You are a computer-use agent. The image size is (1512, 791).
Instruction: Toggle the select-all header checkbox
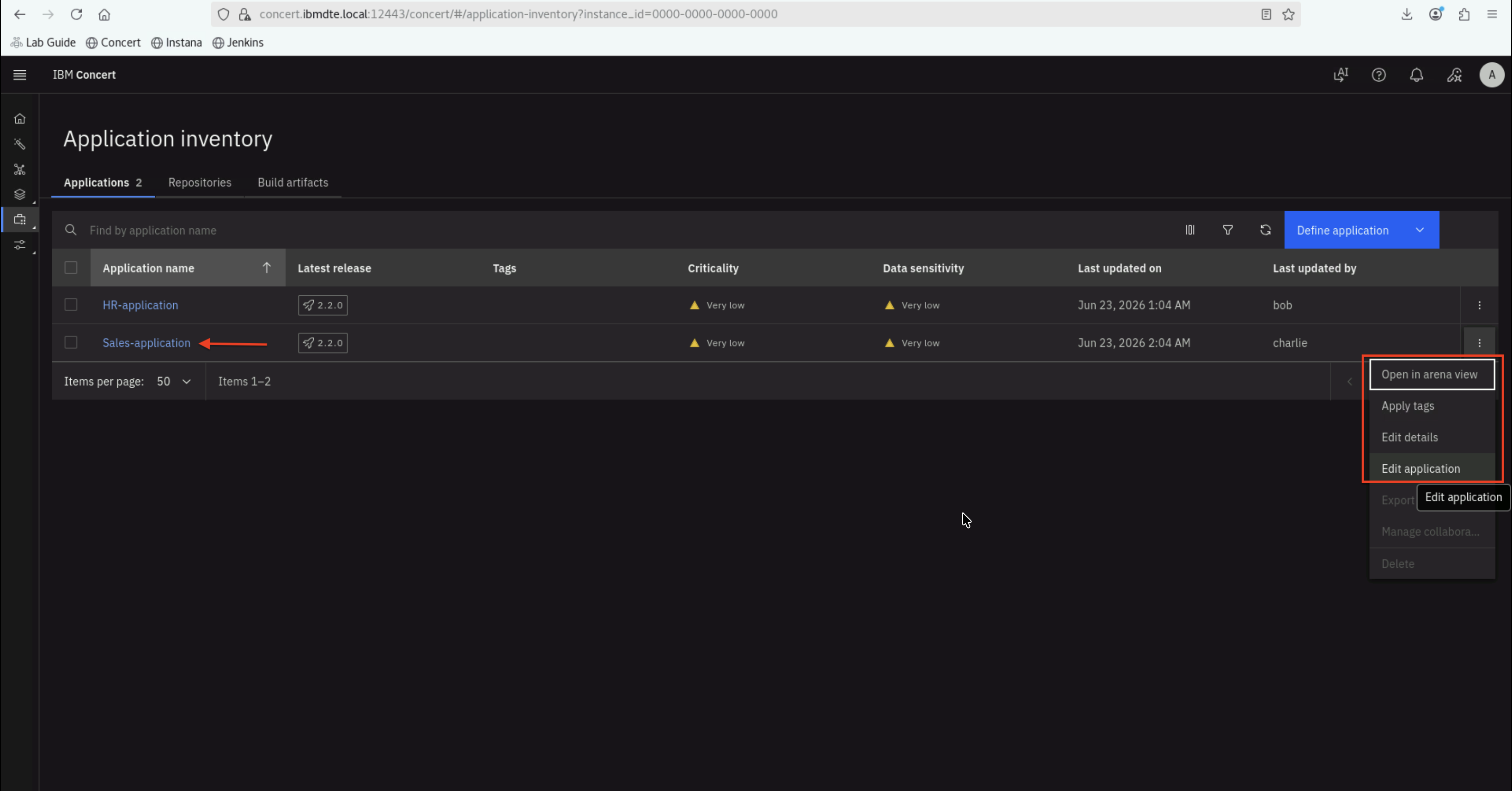pos(71,268)
